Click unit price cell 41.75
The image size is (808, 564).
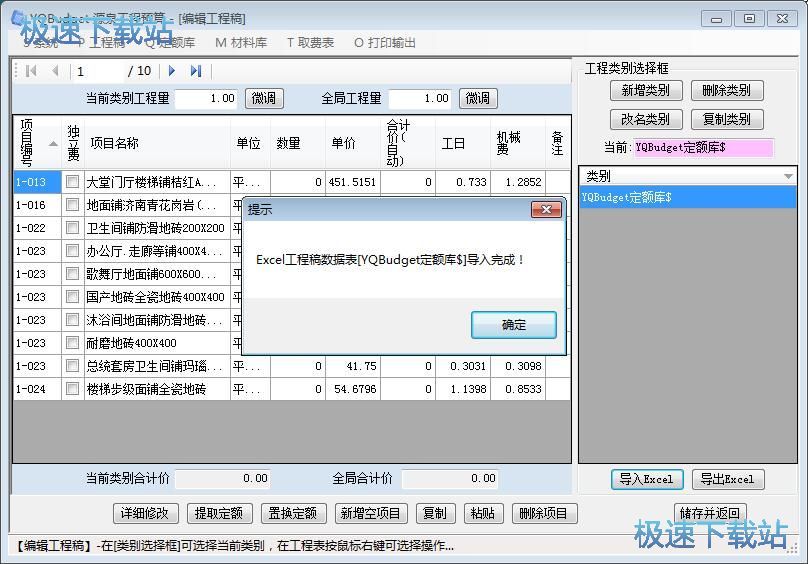point(353,366)
